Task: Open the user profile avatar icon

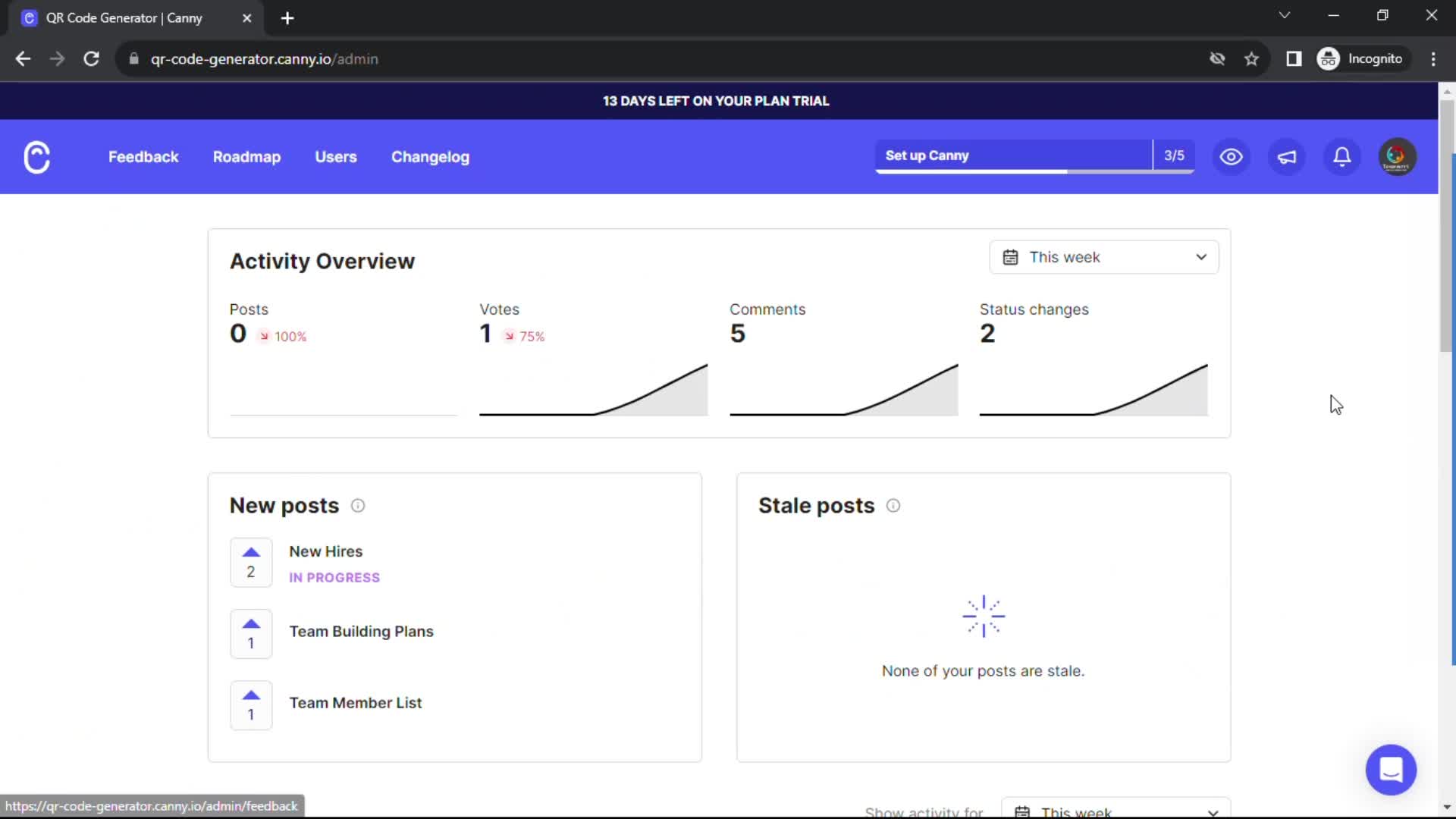Action: [1396, 156]
